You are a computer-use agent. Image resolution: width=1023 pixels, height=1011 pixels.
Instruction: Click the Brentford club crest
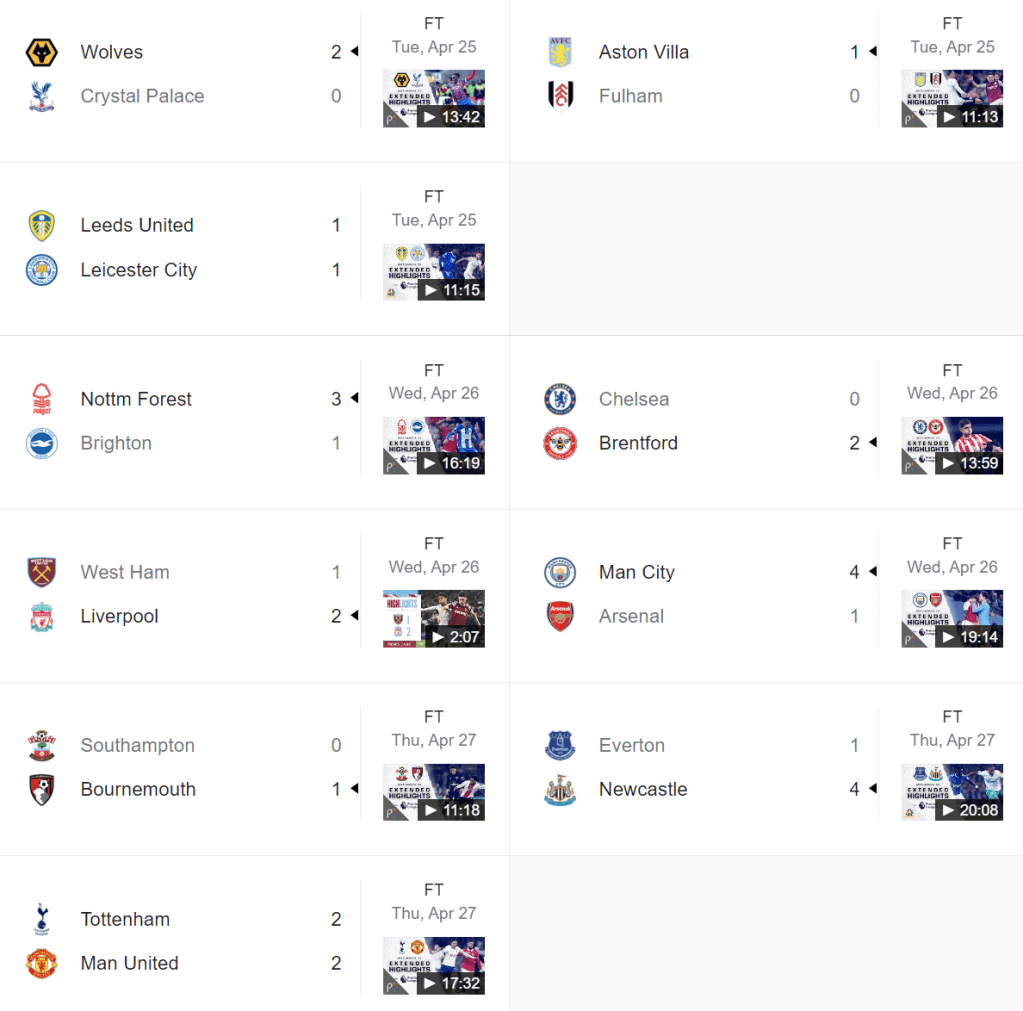tap(560, 443)
